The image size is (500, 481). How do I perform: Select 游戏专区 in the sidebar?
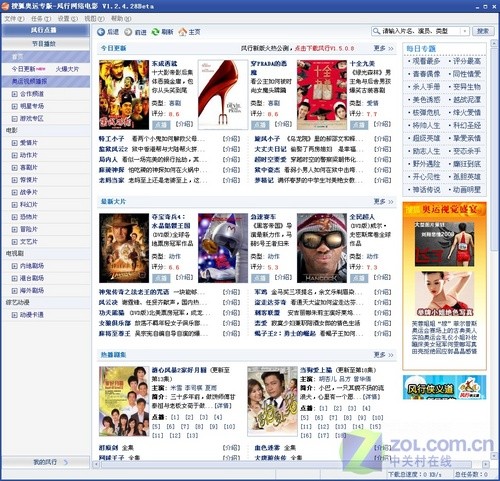(32, 119)
